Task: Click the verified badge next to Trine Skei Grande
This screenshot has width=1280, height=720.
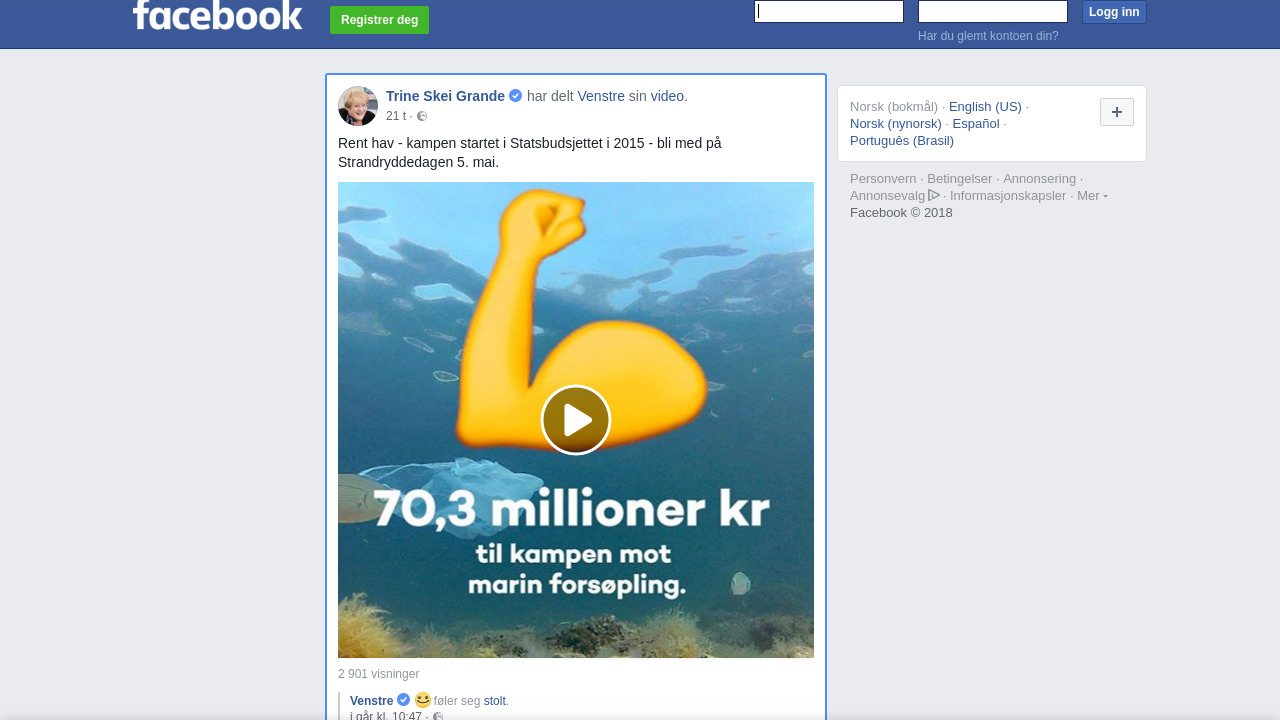Action: coord(515,96)
